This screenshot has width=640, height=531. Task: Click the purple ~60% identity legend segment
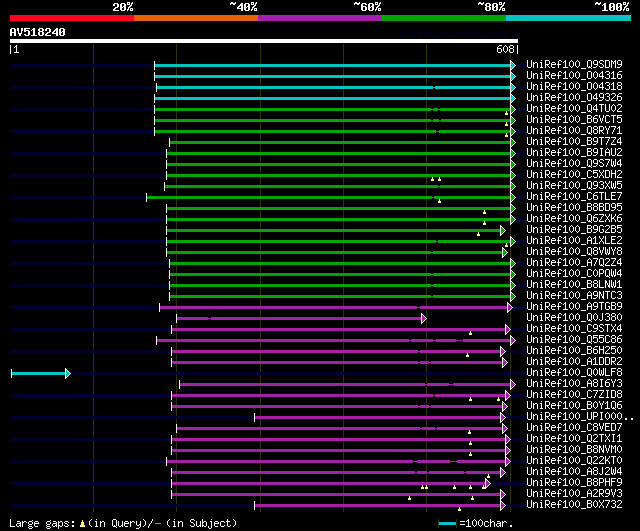(320, 18)
